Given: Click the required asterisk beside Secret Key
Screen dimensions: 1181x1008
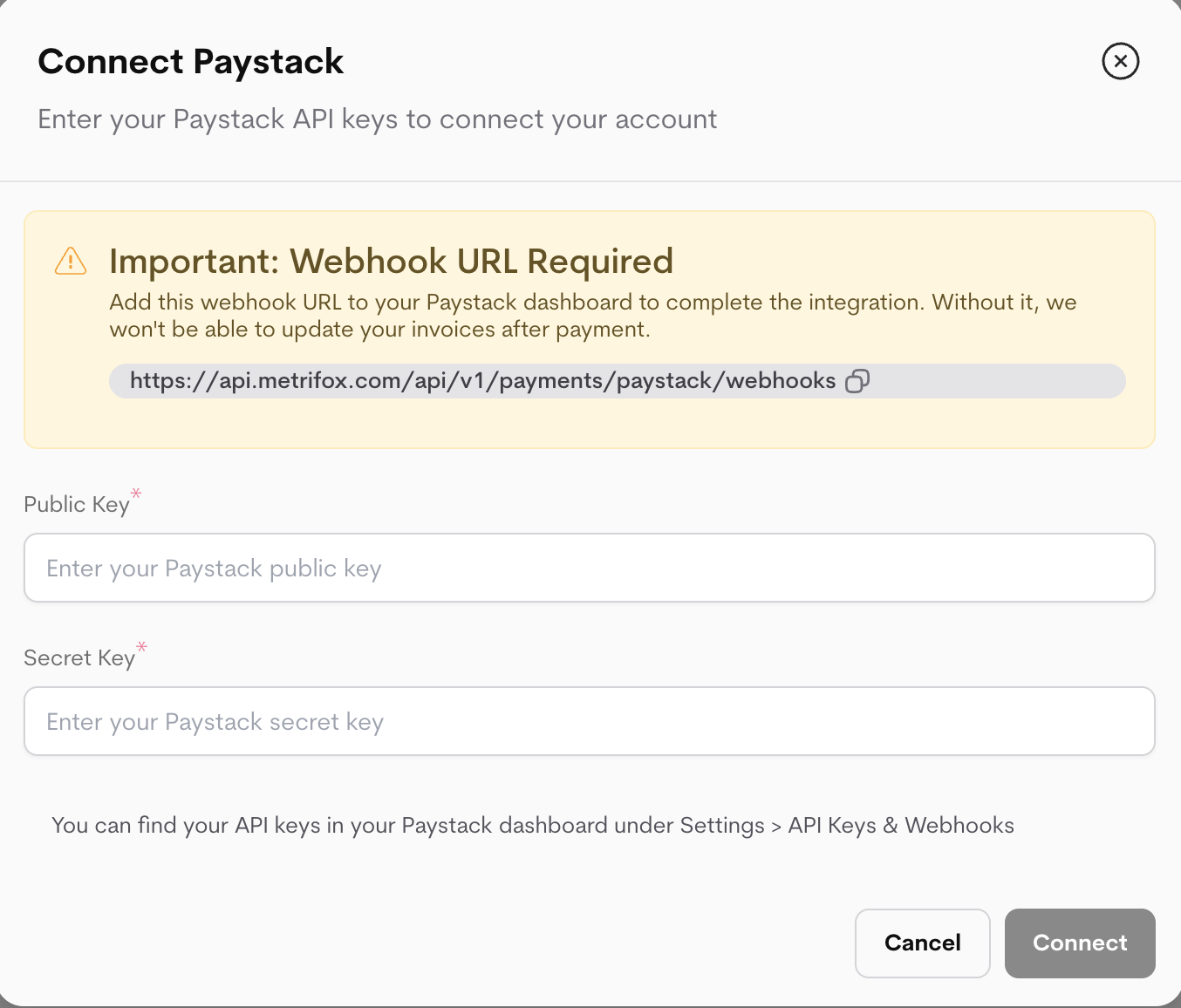Looking at the screenshot, I should pyautogui.click(x=141, y=648).
